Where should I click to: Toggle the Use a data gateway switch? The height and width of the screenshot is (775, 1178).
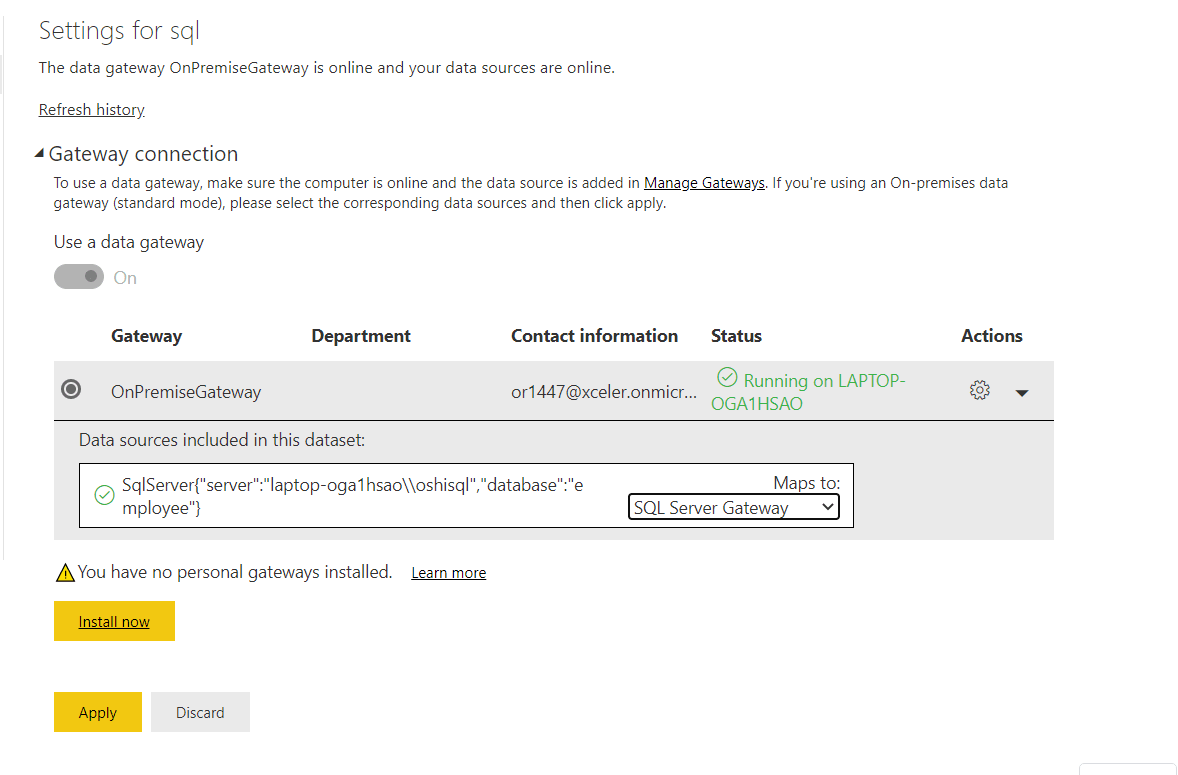79,276
